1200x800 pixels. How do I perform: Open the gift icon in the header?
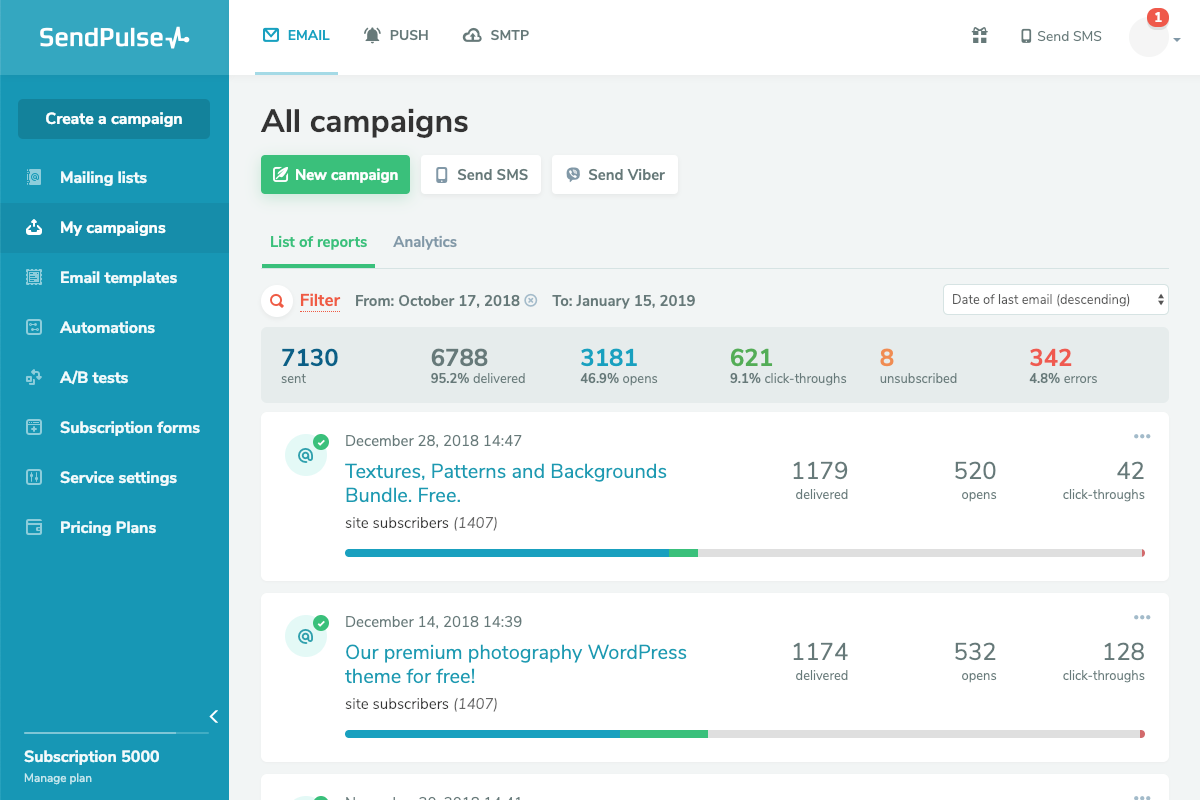(x=980, y=36)
